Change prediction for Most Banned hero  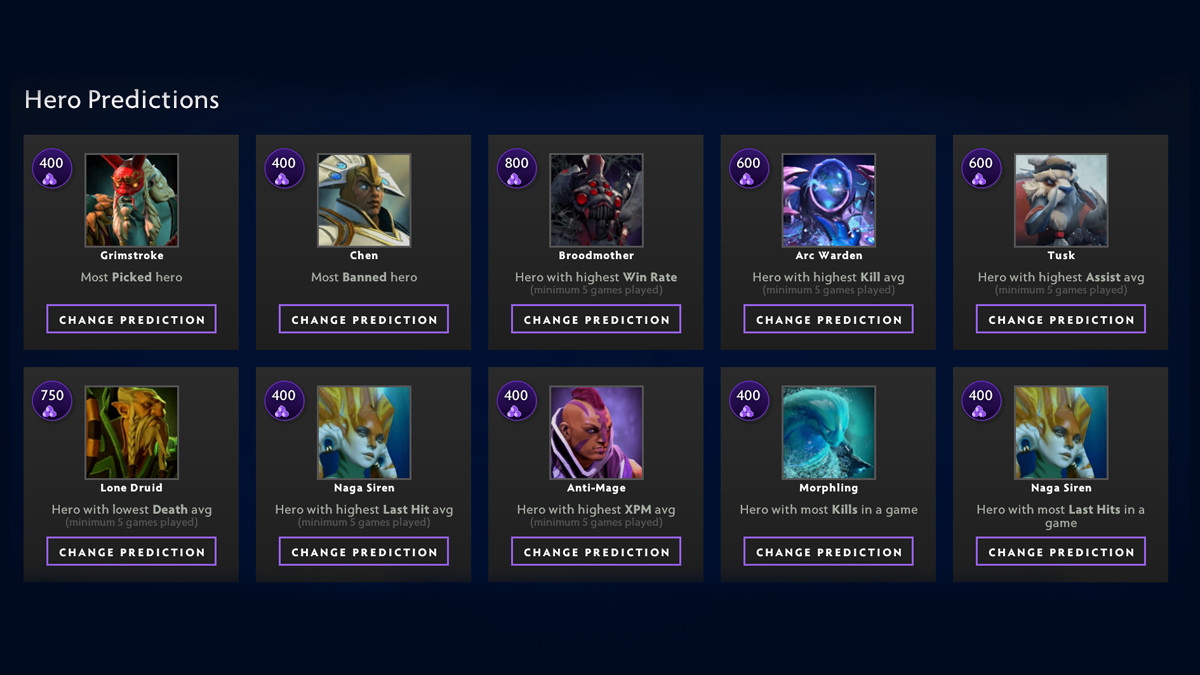364,320
